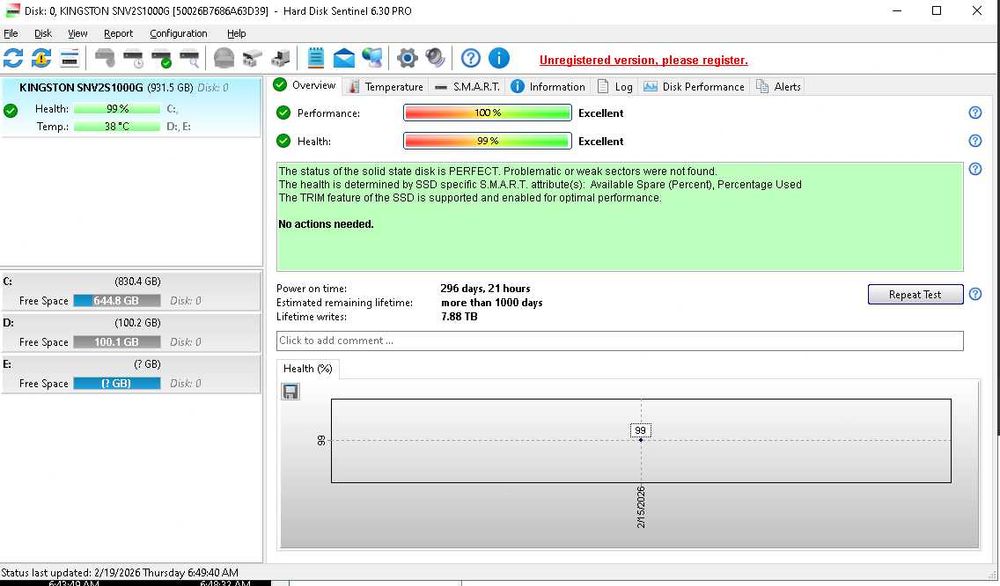Open the Alerts tab

[x=779, y=87]
